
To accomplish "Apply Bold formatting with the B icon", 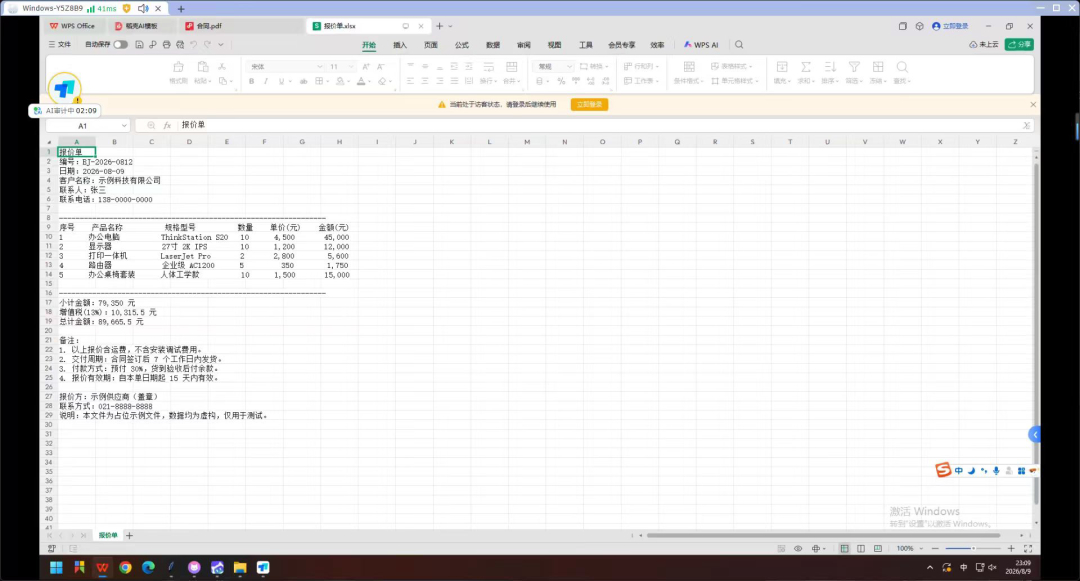I will tap(251, 81).
